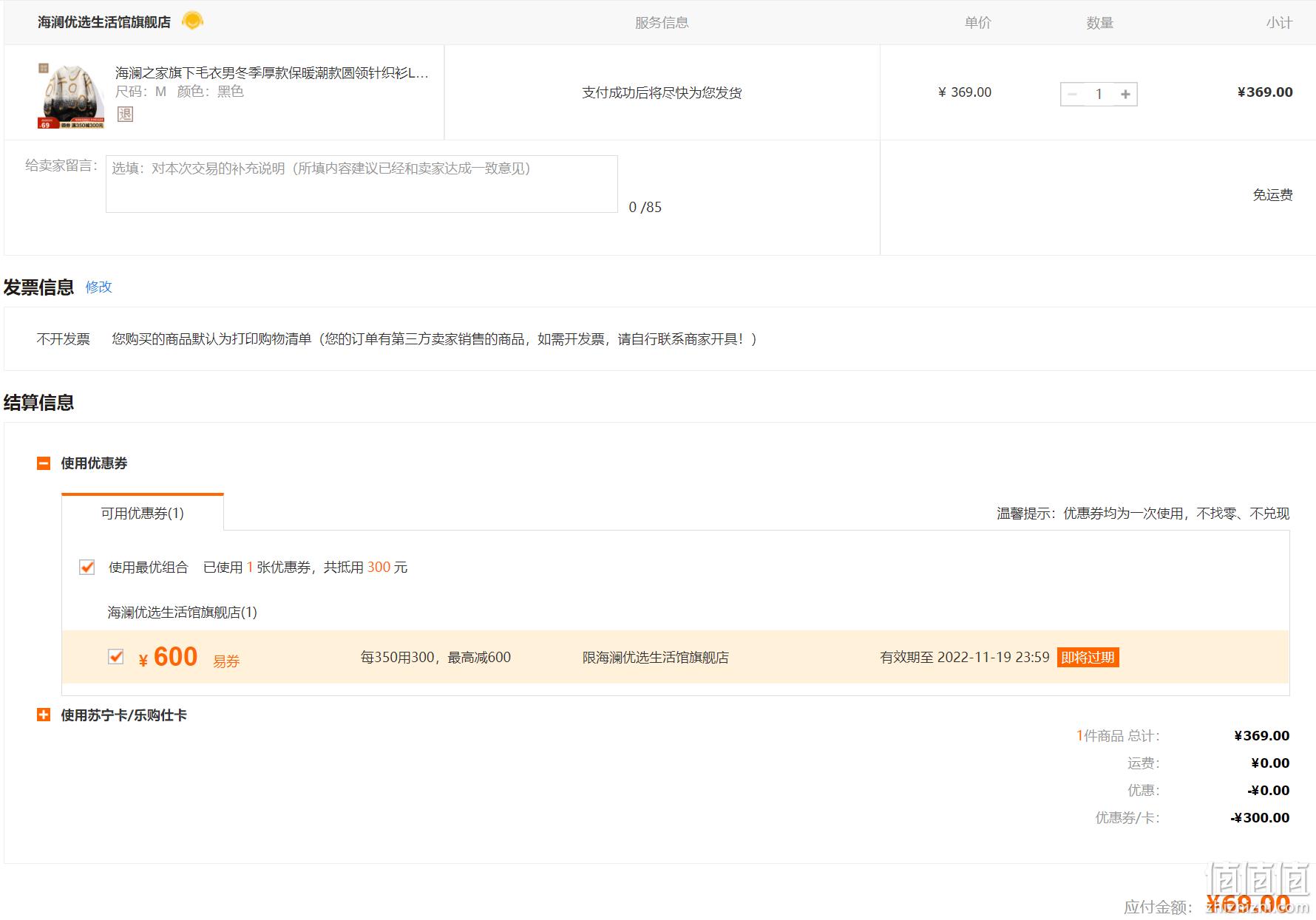Select the 可用优惠券(1) tab
The height and width of the screenshot is (920, 1316).
click(143, 513)
